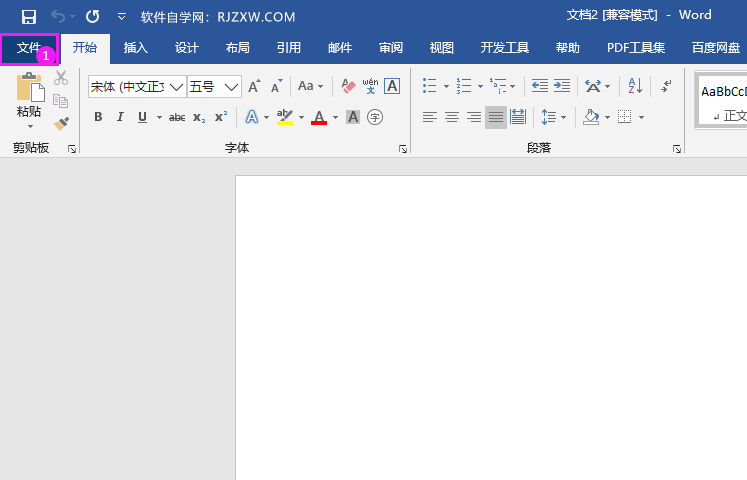Click the Increase Indent icon
This screenshot has height=480, width=747.
click(562, 86)
